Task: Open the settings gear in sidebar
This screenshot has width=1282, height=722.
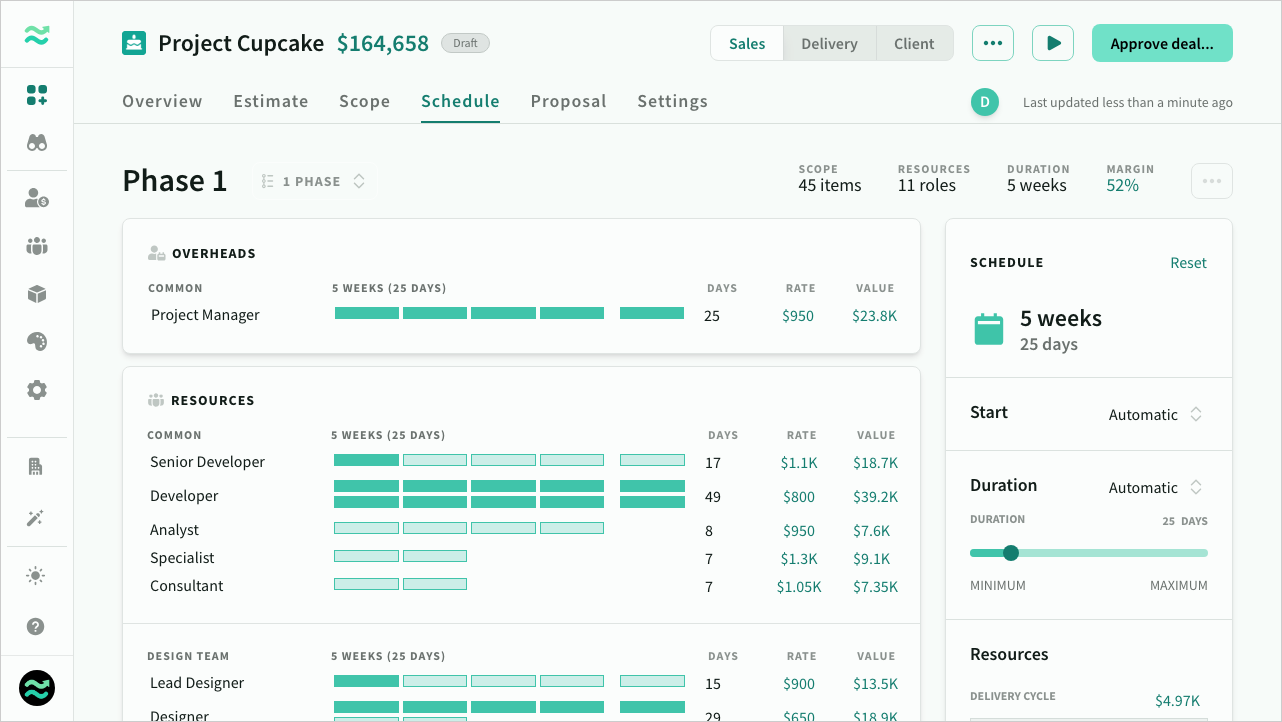Action: click(37, 390)
